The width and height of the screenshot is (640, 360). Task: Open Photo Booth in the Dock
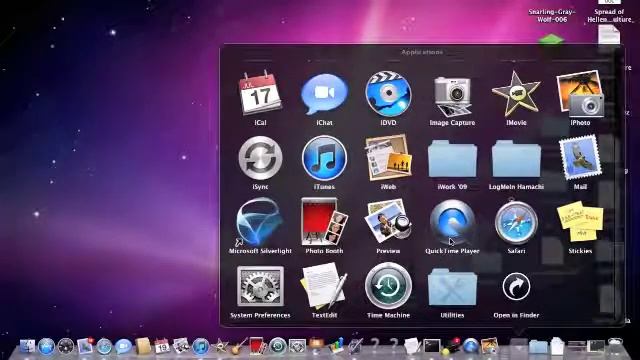pyautogui.click(x=258, y=346)
